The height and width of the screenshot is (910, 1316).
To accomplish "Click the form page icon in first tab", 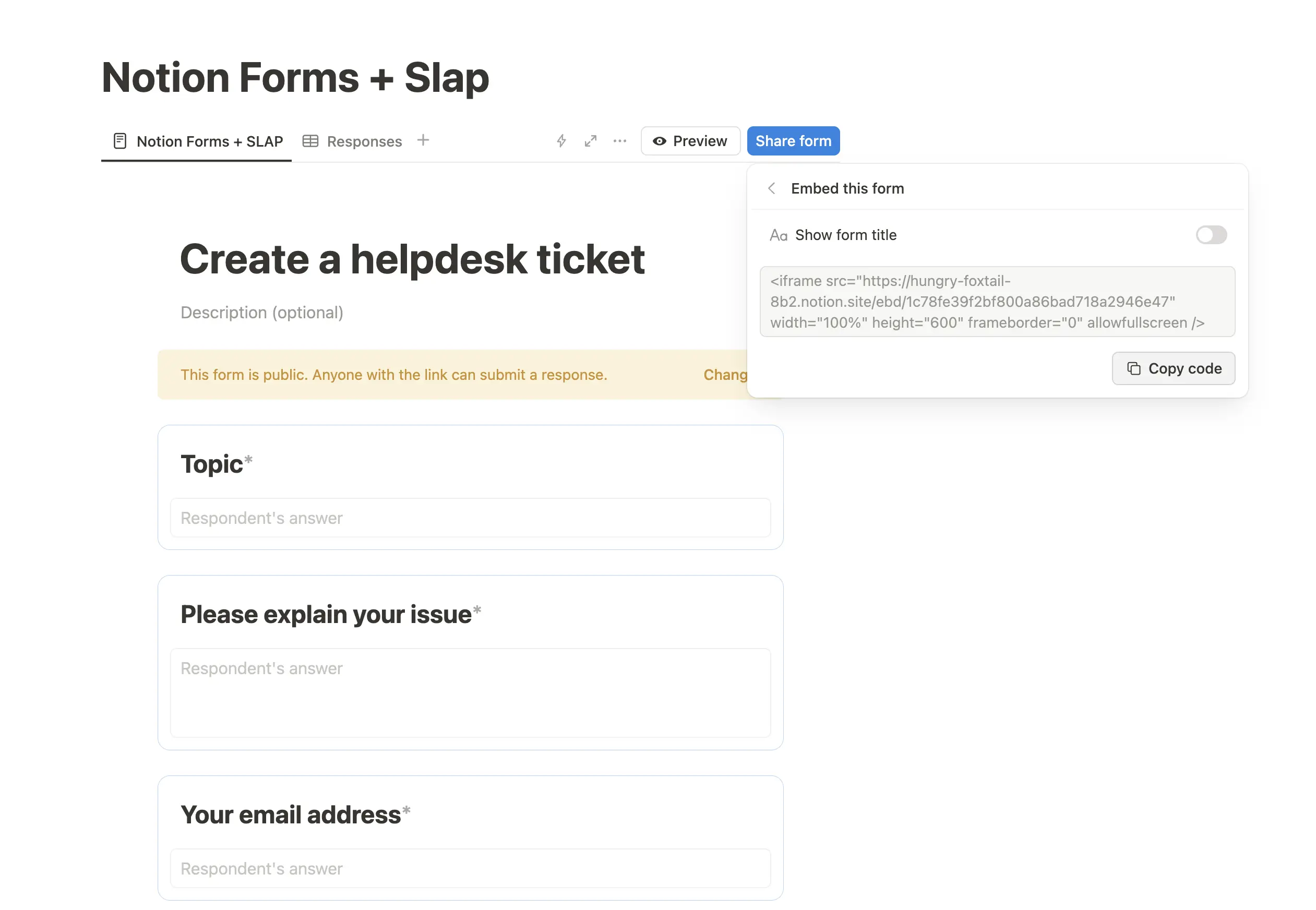I will click(x=119, y=141).
